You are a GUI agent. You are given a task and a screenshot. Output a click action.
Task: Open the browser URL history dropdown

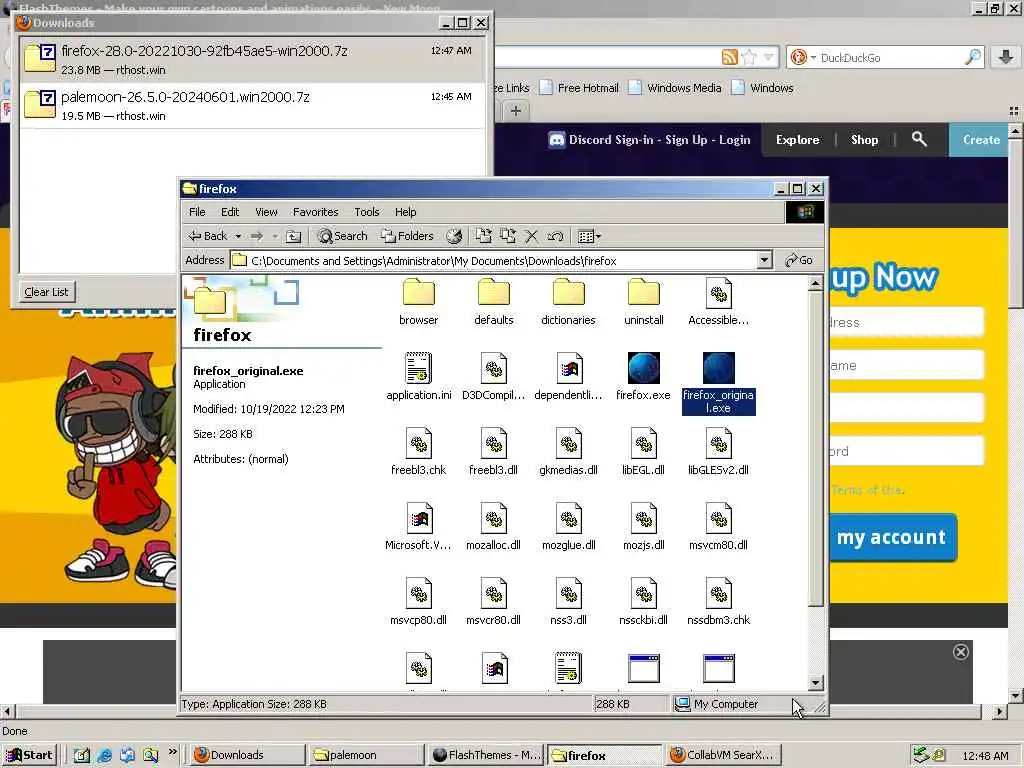click(x=769, y=57)
